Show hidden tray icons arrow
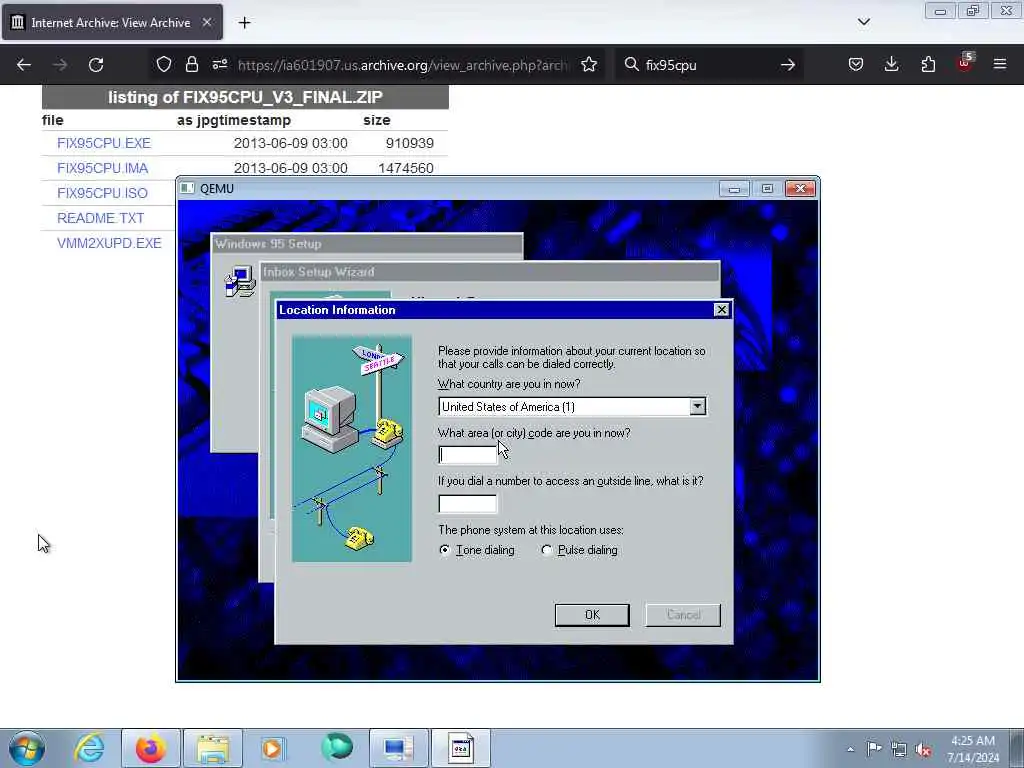 [x=850, y=749]
